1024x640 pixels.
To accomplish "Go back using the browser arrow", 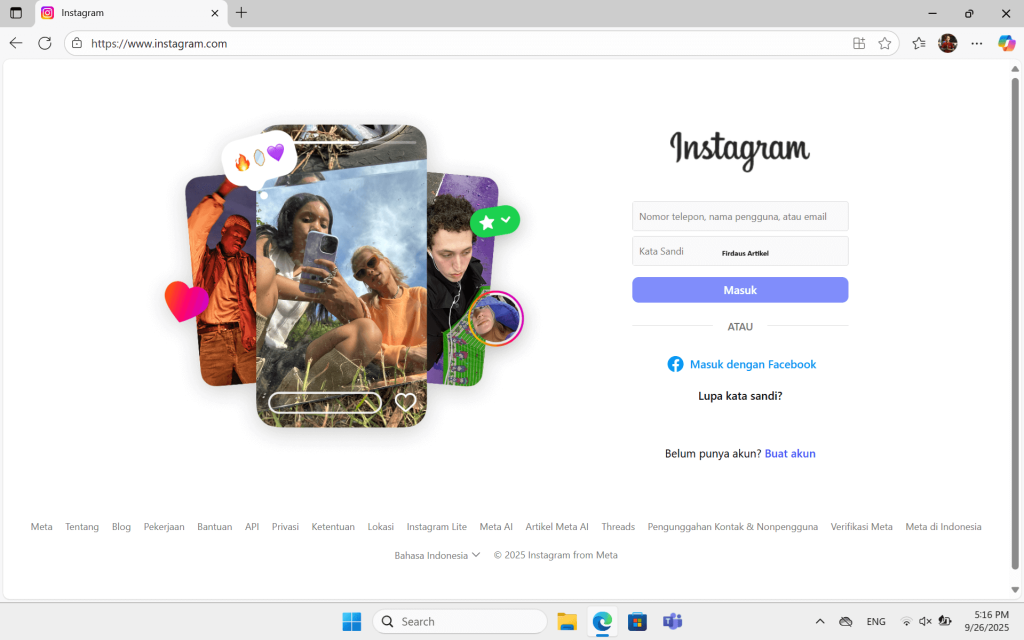I will click(16, 43).
